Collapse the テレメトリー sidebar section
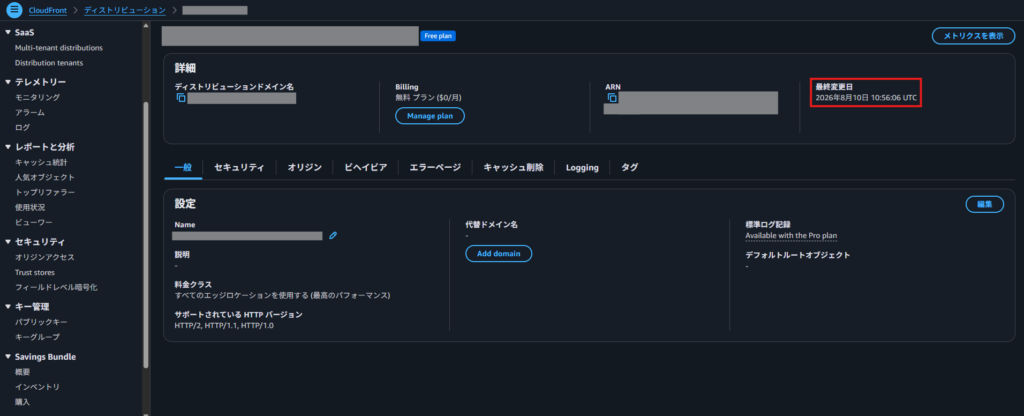This screenshot has height=416, width=1024. (x=8, y=82)
